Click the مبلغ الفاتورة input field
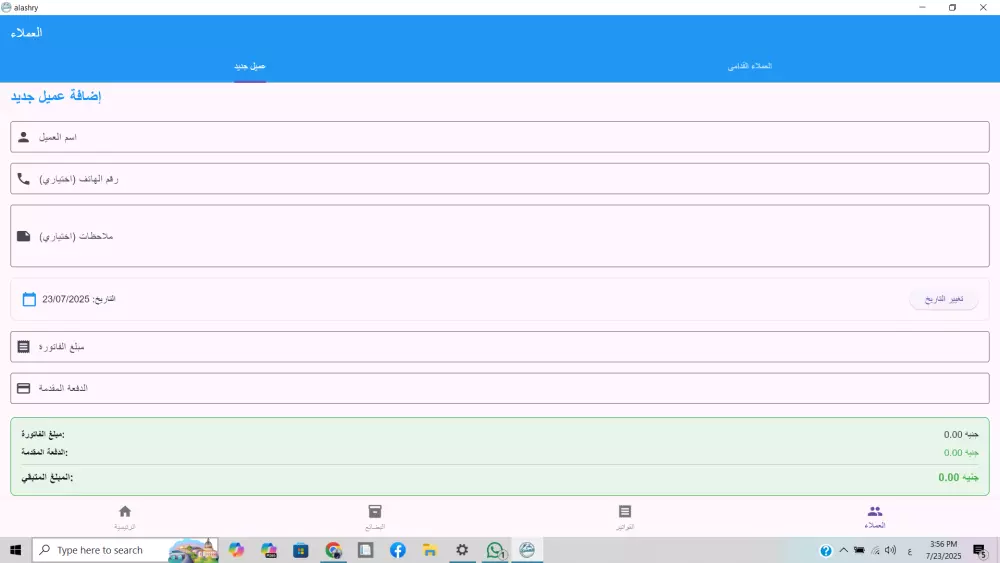1000x563 pixels. point(500,347)
